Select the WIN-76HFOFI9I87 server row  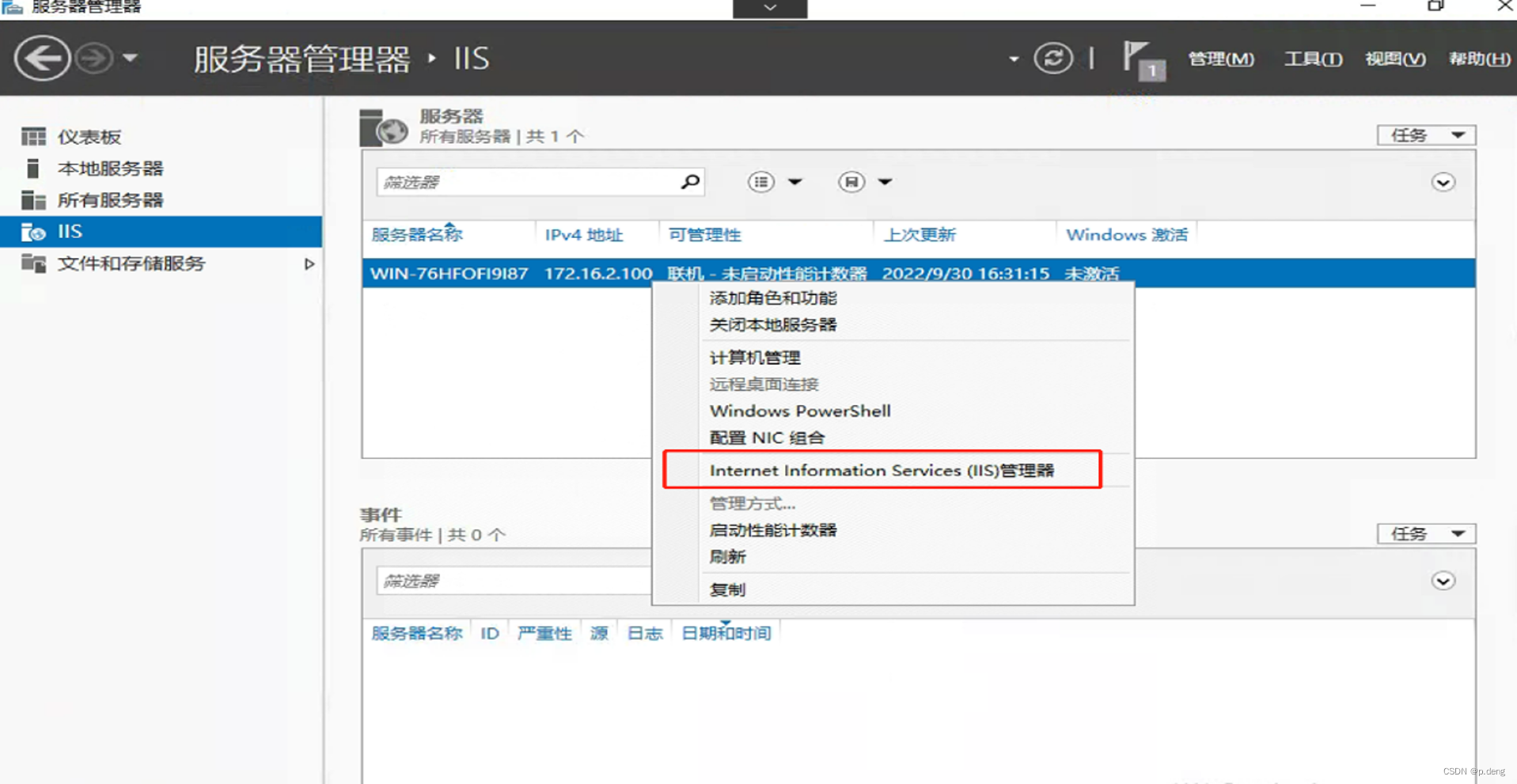coord(919,273)
